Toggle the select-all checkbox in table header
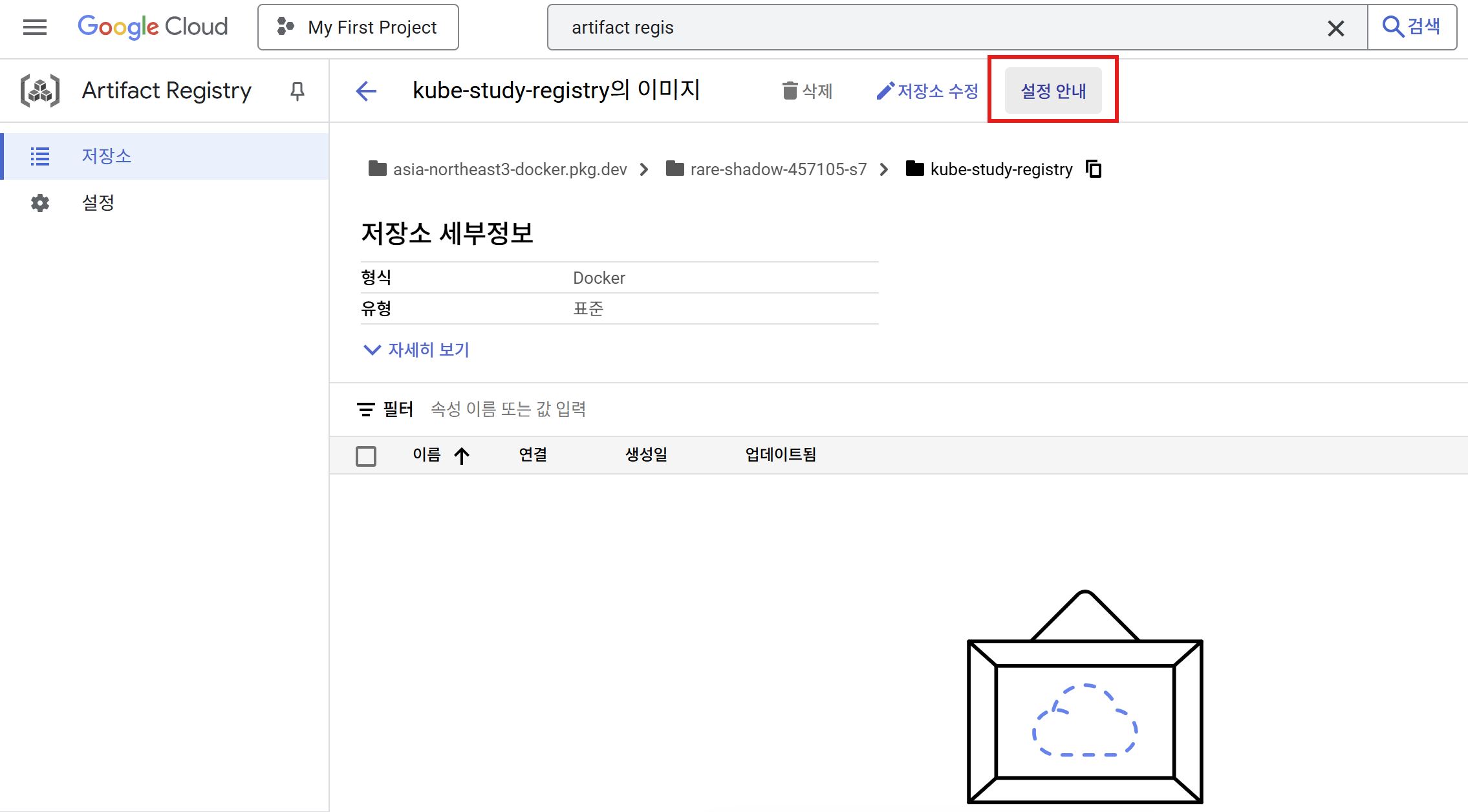This screenshot has height=812, width=1468. [x=366, y=456]
